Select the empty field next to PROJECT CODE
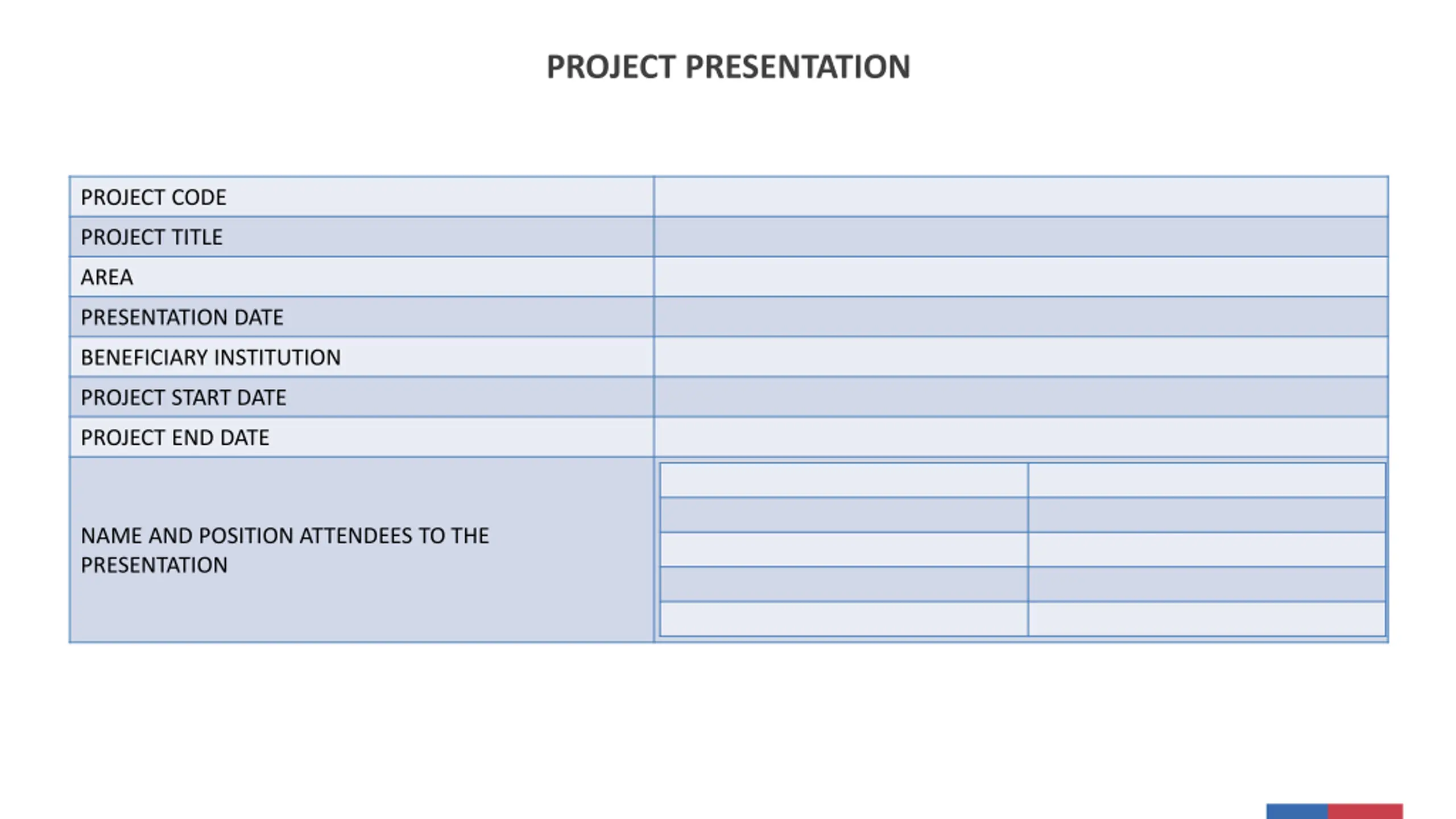The height and width of the screenshot is (819, 1456). (x=1021, y=197)
